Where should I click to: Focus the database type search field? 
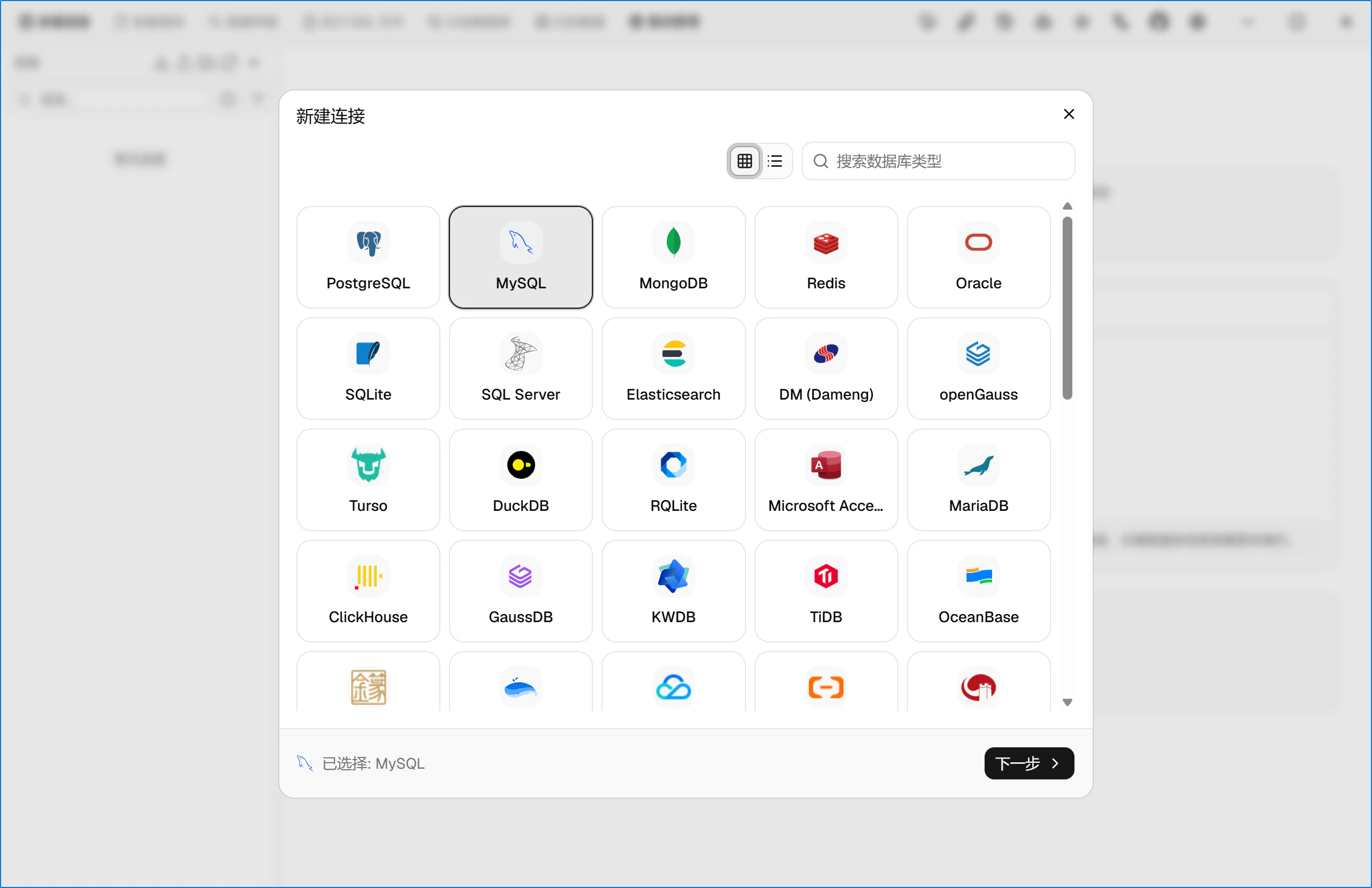pyautogui.click(x=938, y=161)
